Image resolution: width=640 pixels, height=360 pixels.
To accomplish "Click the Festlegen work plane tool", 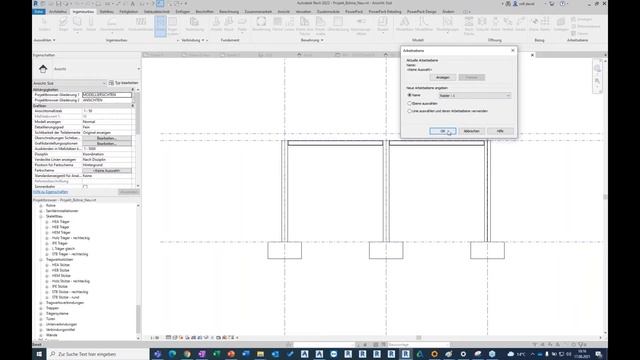I will point(561,24).
